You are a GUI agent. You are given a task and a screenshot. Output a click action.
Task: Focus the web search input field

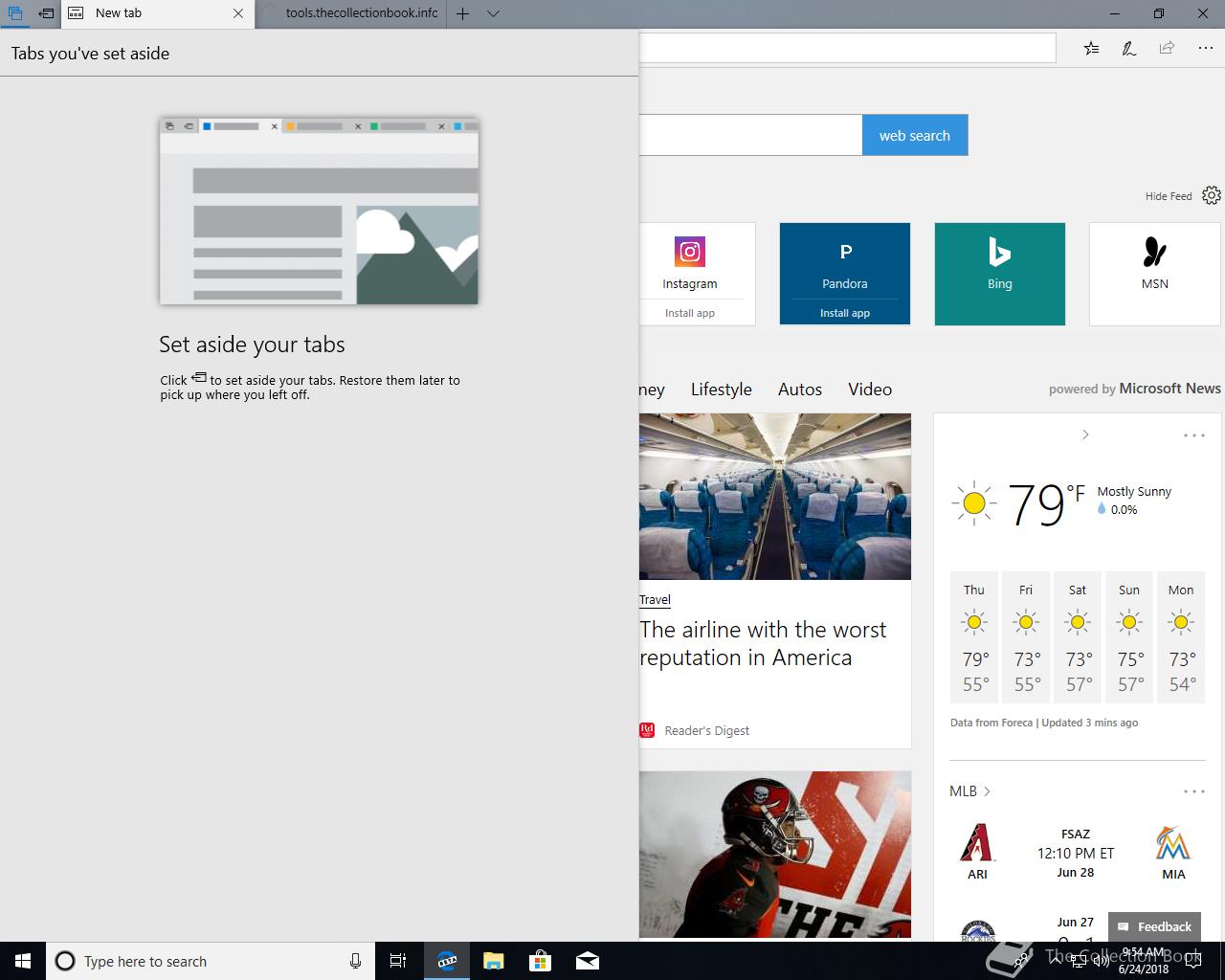click(750, 135)
